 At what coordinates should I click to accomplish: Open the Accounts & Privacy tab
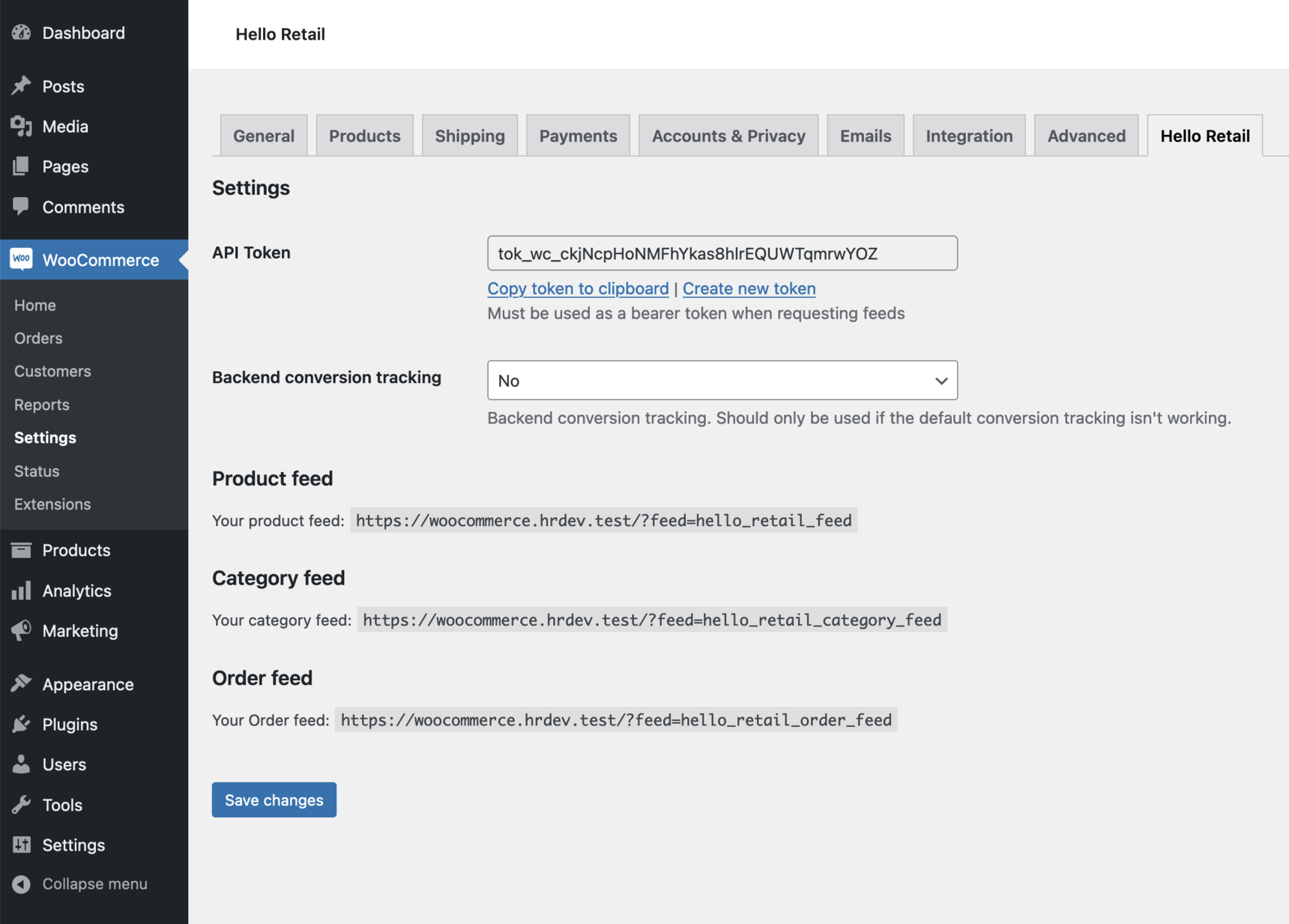(728, 136)
